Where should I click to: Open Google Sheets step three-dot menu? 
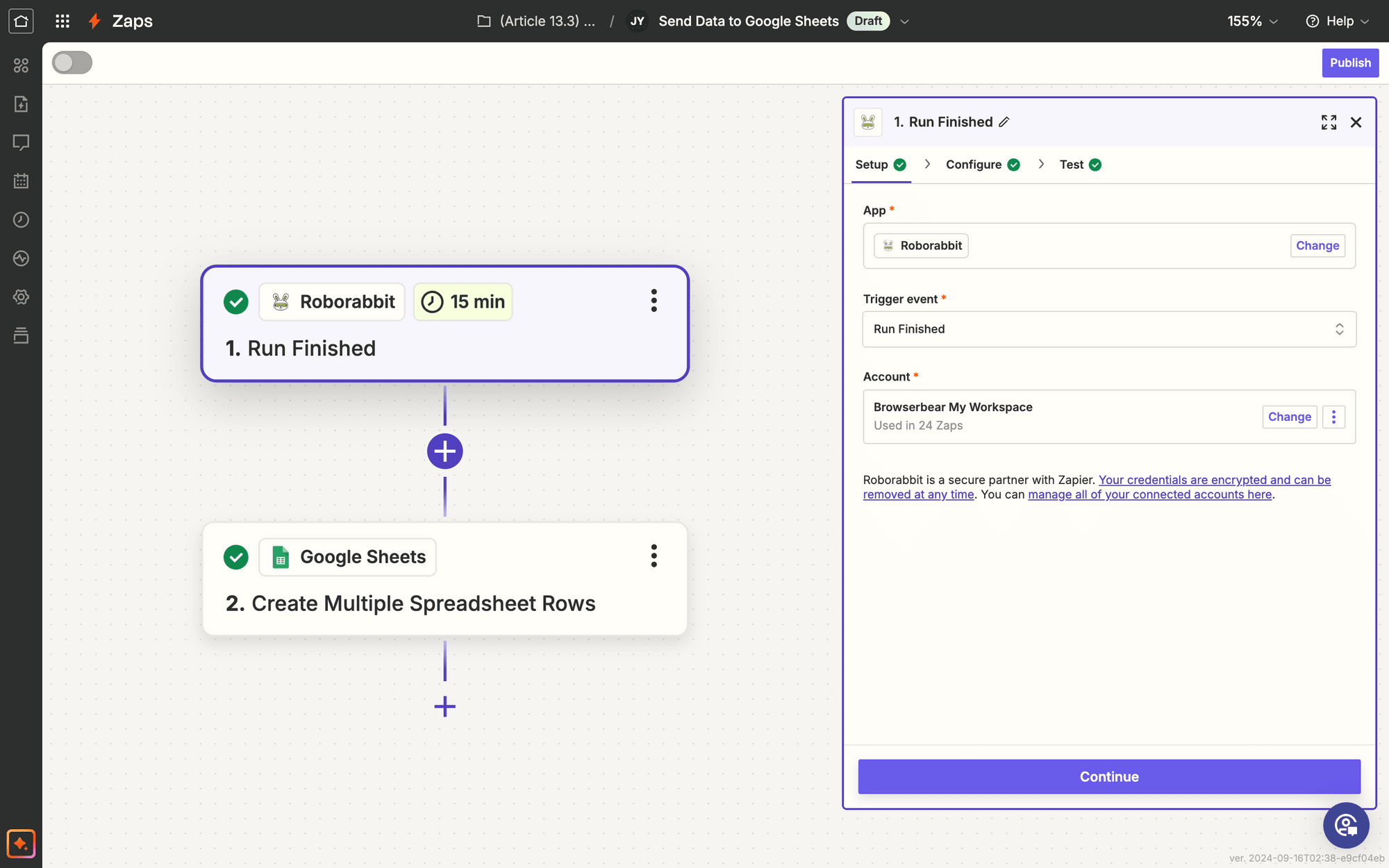[654, 556]
